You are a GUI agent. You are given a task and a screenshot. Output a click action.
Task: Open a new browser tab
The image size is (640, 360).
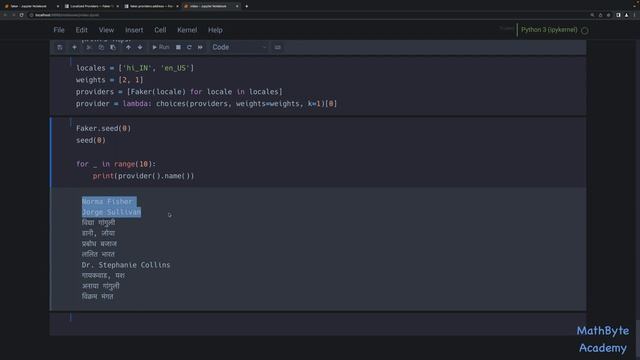pyautogui.click(x=247, y=6)
